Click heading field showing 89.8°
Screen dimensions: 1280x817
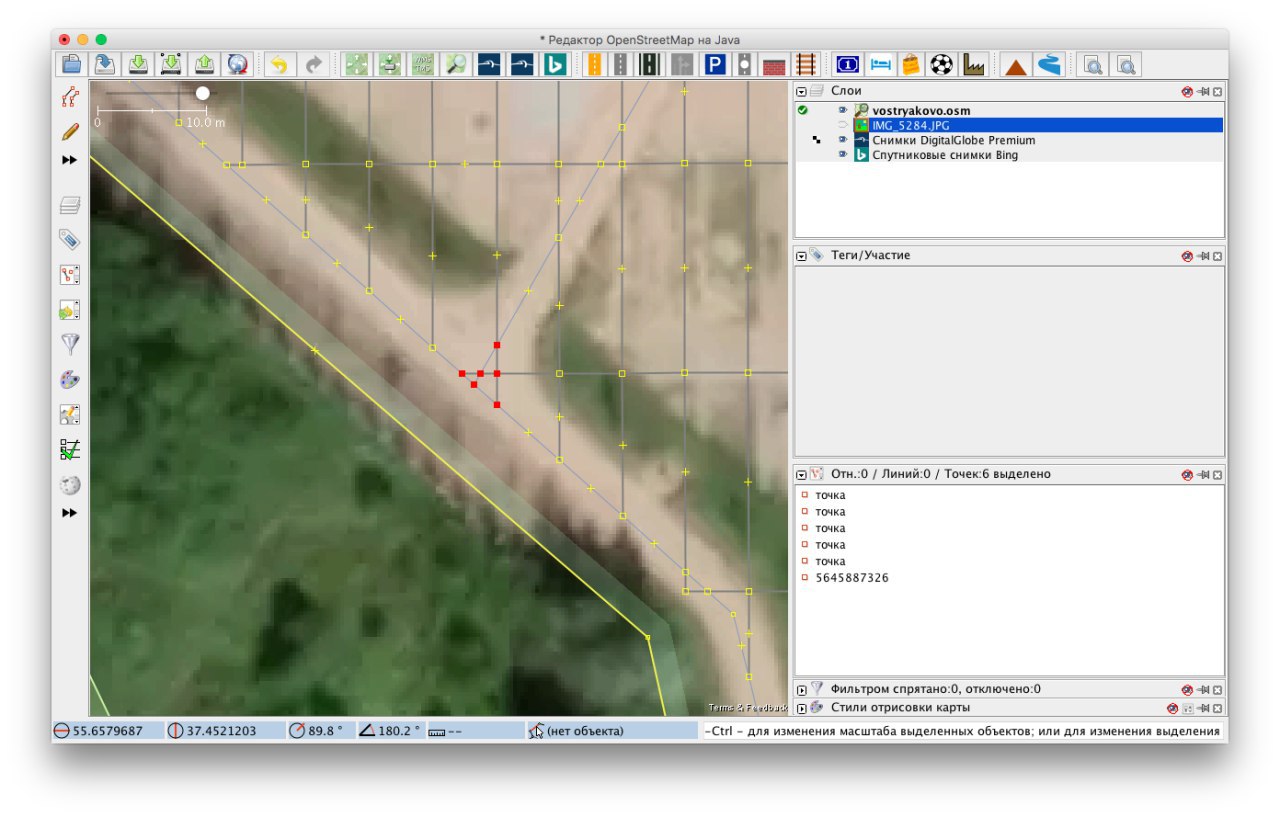[x=319, y=731]
